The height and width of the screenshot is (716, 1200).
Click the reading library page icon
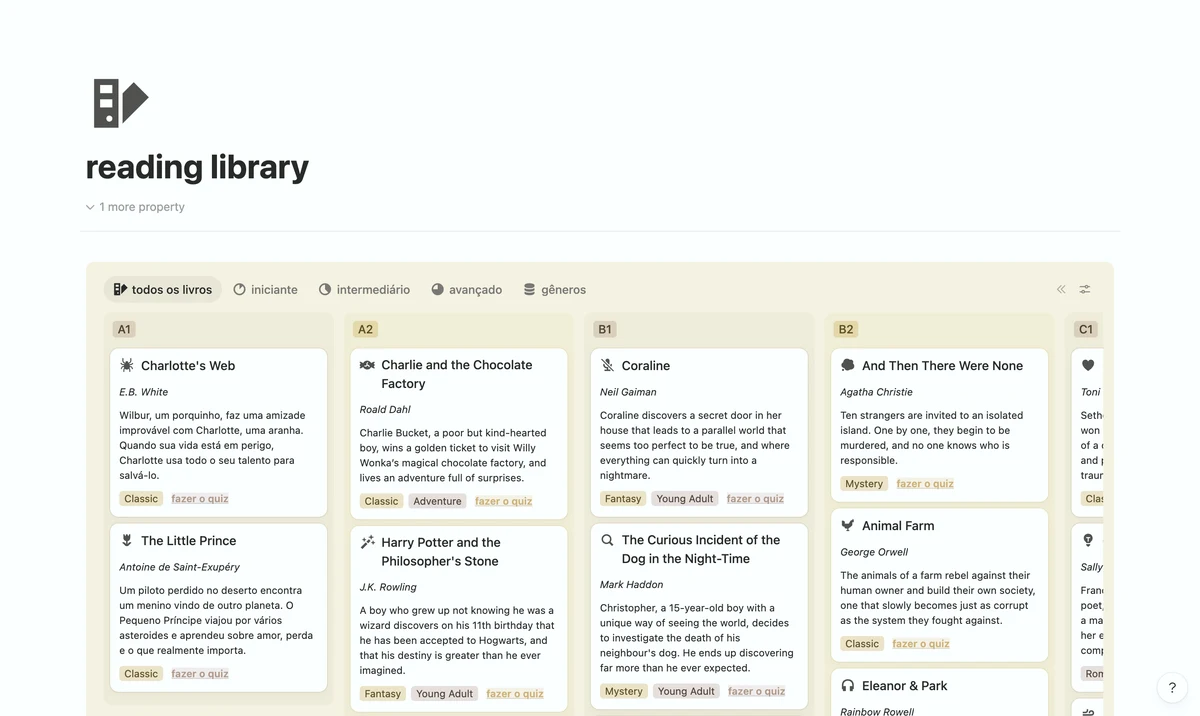(x=120, y=103)
